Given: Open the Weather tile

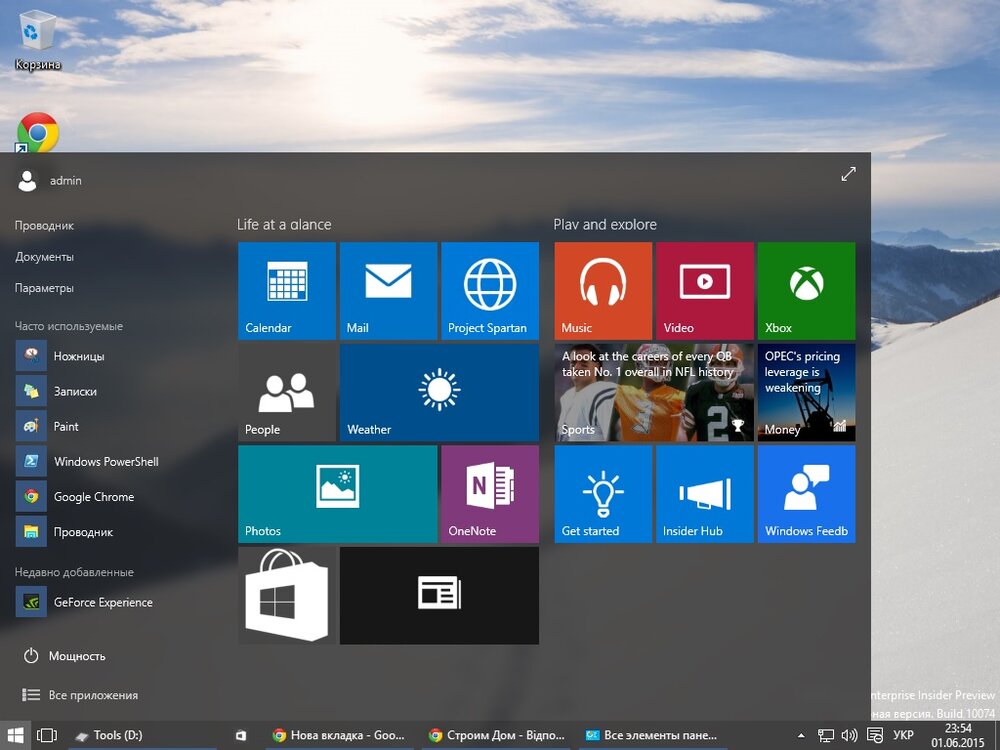Looking at the screenshot, I should click(x=438, y=392).
